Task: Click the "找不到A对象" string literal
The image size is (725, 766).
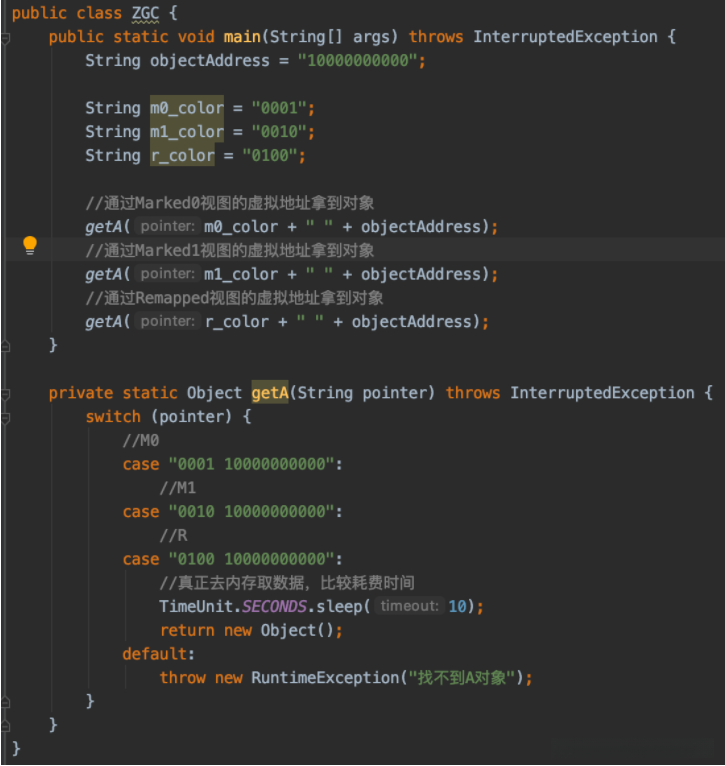Action: (x=462, y=678)
